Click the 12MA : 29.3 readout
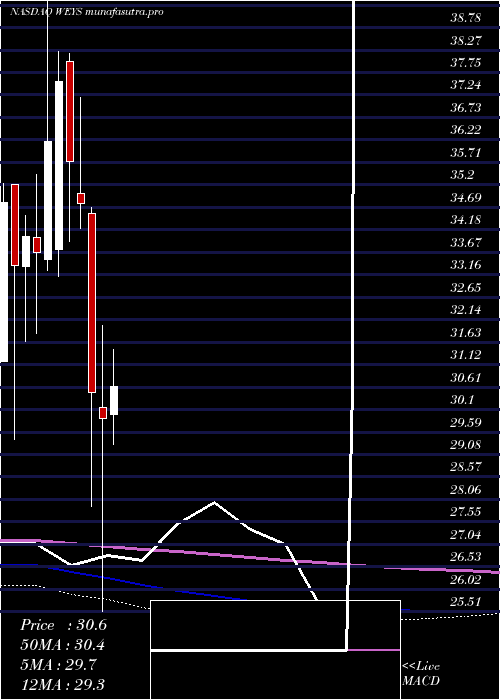Image resolution: width=500 pixels, height=700 pixels. pyautogui.click(x=63, y=684)
